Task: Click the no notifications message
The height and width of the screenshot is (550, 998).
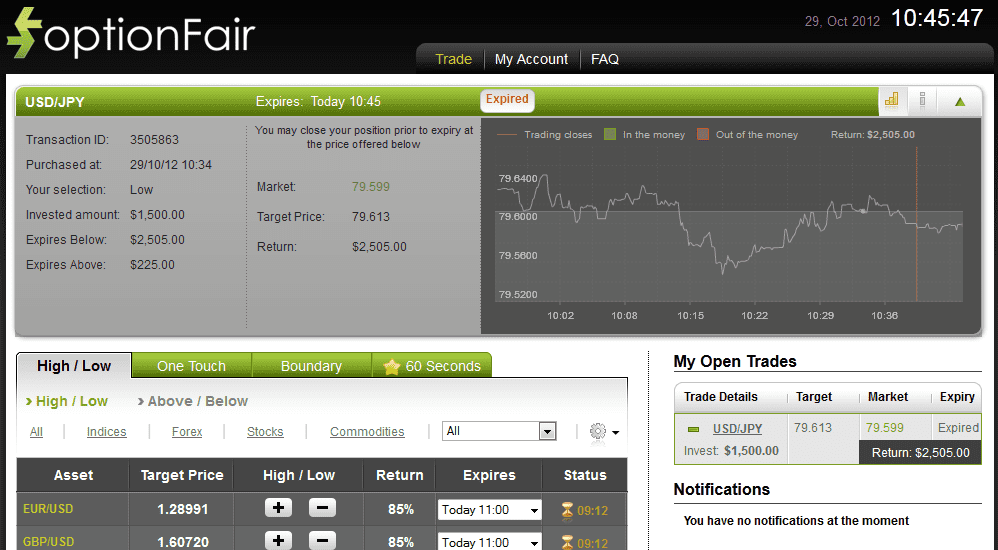Action: (796, 521)
